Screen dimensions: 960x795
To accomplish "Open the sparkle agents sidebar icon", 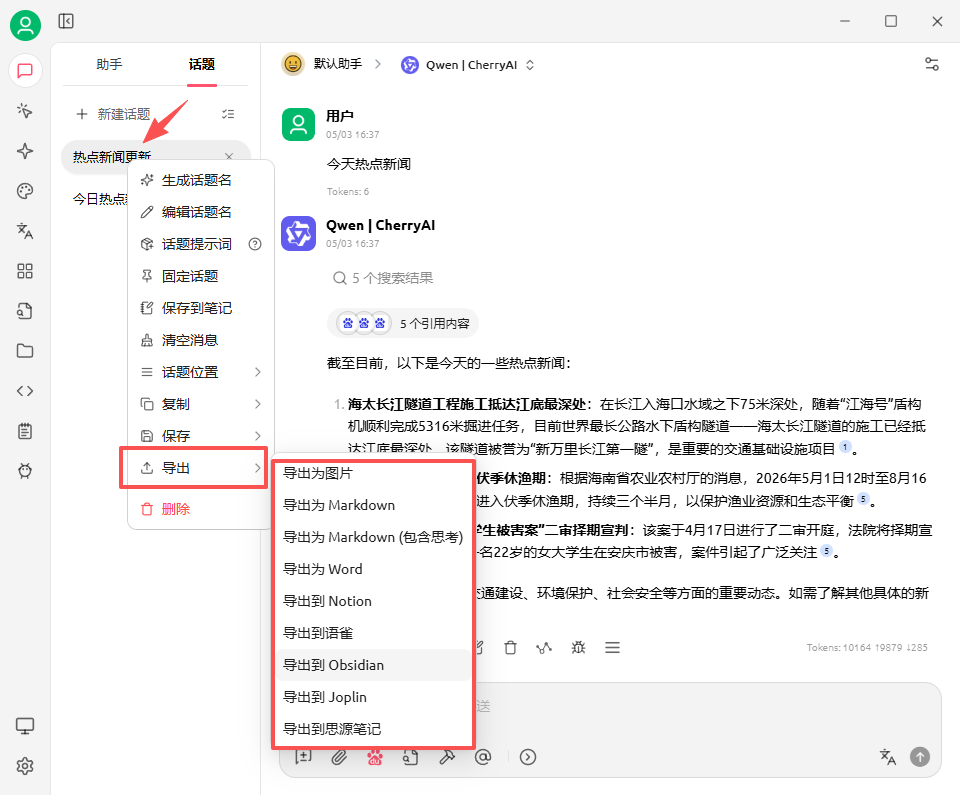I will 25,151.
